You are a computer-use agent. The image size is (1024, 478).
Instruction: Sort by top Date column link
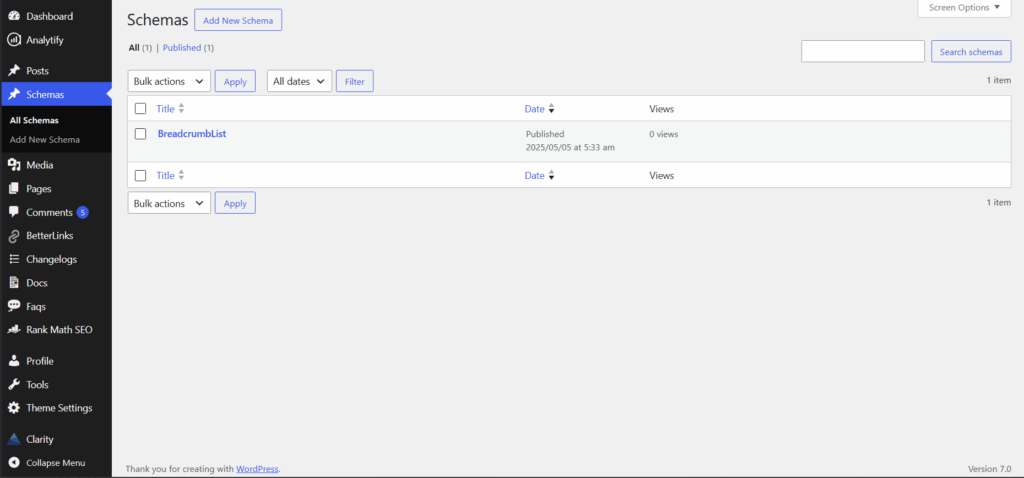(534, 109)
